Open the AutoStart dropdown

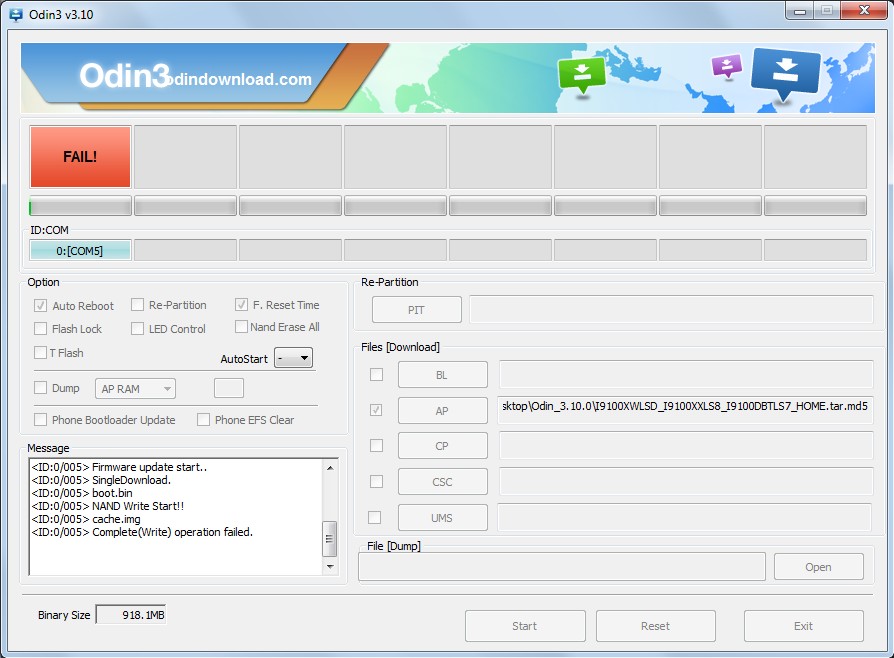pos(294,358)
